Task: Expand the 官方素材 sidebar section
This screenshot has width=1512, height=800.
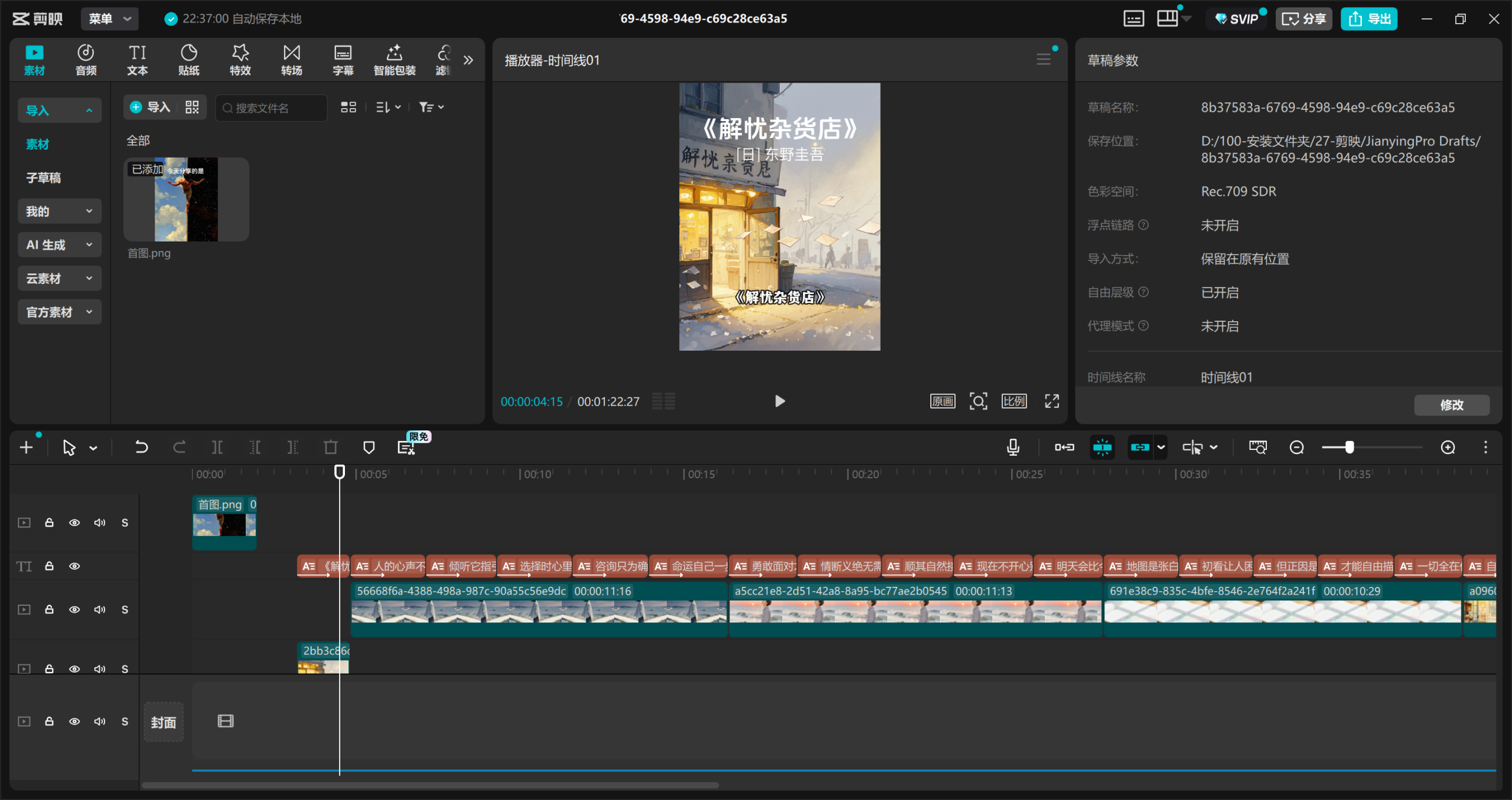Action: pos(59,312)
